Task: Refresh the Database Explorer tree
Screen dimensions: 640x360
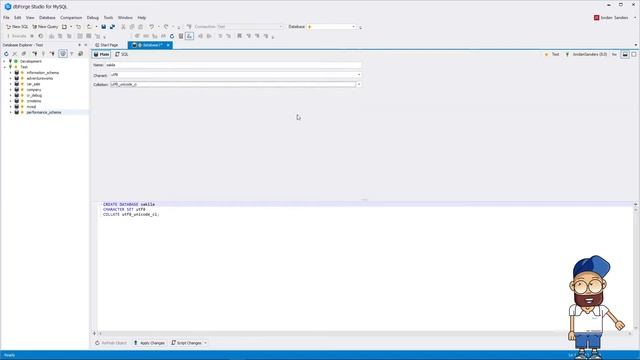Action: click(x=6, y=53)
